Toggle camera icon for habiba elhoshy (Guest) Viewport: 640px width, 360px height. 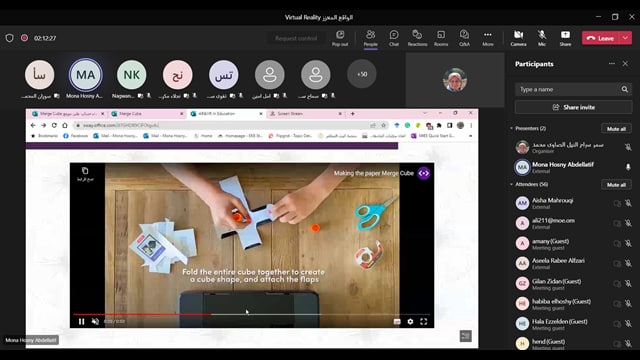click(617, 304)
